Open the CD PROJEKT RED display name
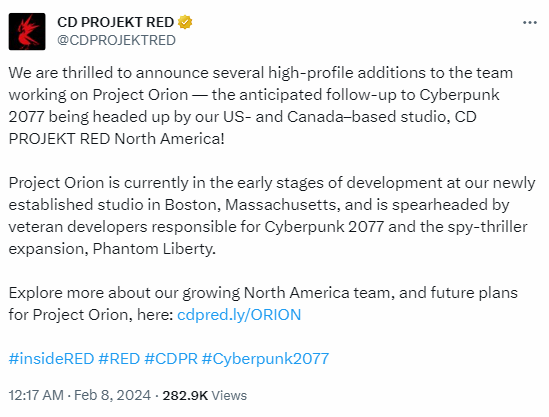 tap(116, 22)
